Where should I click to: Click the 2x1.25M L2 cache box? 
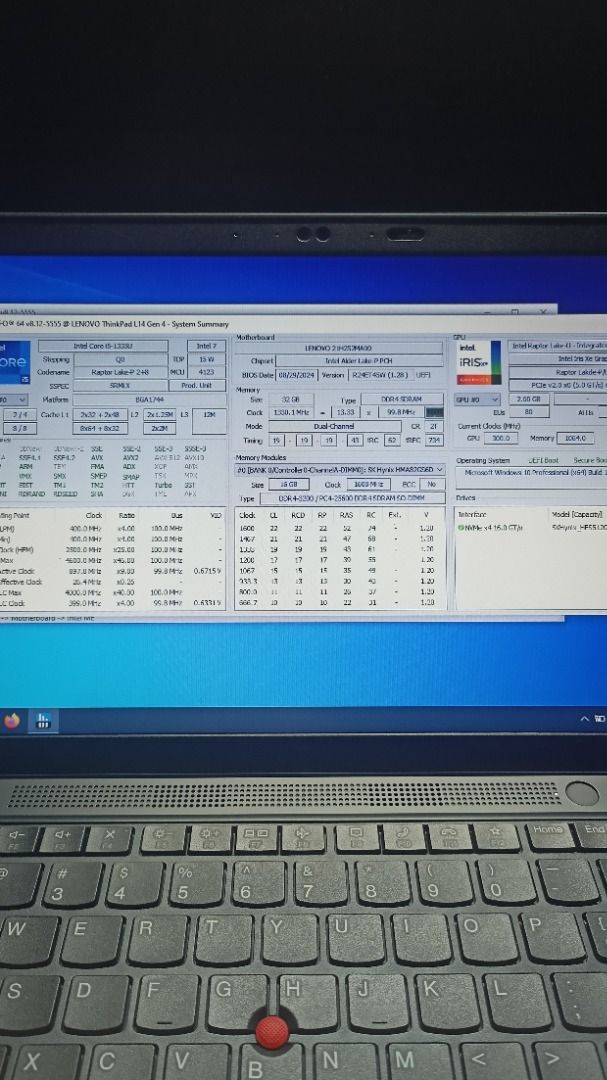point(160,414)
